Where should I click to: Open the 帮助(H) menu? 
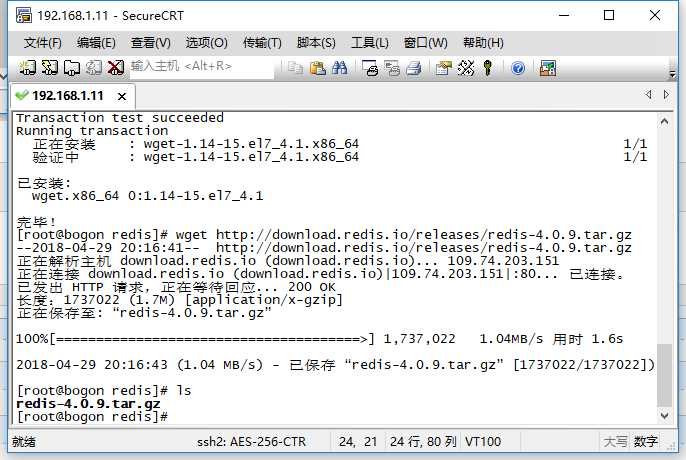tap(483, 43)
